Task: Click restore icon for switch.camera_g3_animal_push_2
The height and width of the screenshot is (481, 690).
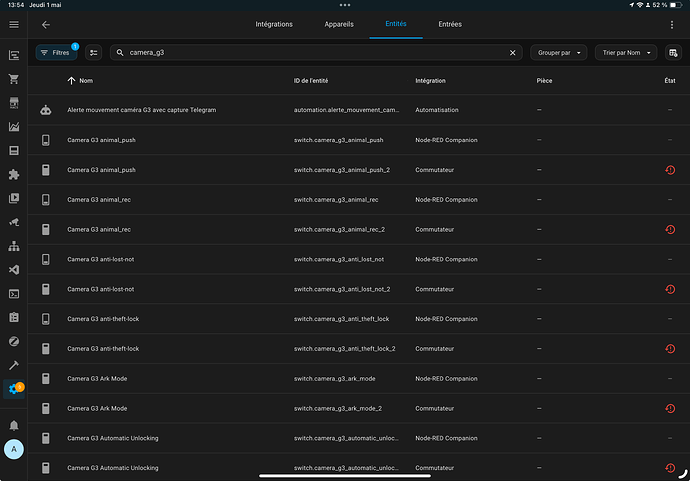Action: 670,170
